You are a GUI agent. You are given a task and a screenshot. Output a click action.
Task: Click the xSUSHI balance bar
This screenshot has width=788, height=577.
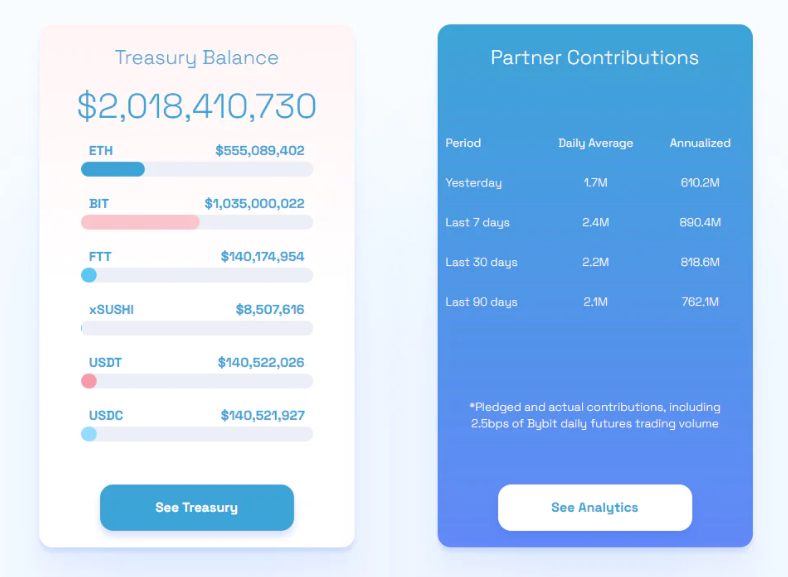197,328
